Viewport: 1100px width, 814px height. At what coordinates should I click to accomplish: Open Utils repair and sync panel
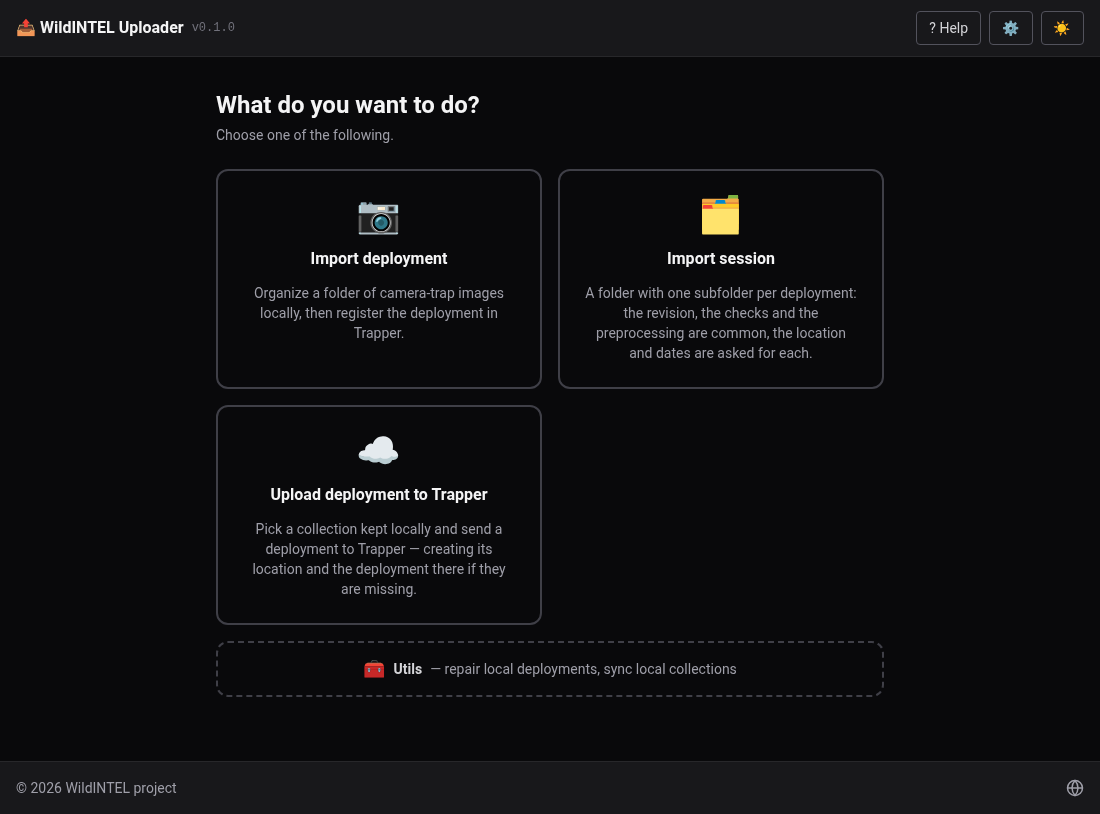coord(549,669)
